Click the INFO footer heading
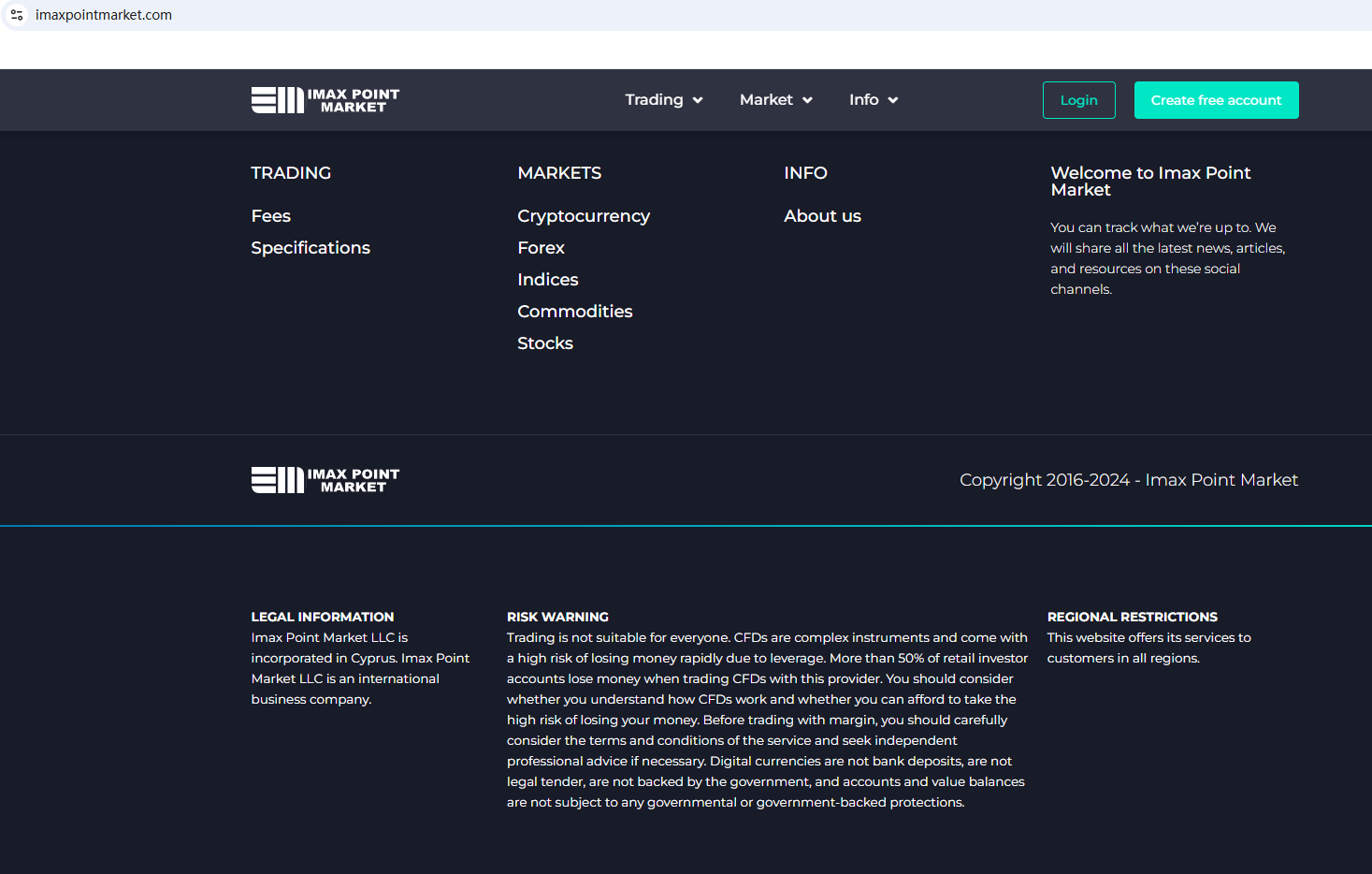The image size is (1372, 874). (x=805, y=173)
